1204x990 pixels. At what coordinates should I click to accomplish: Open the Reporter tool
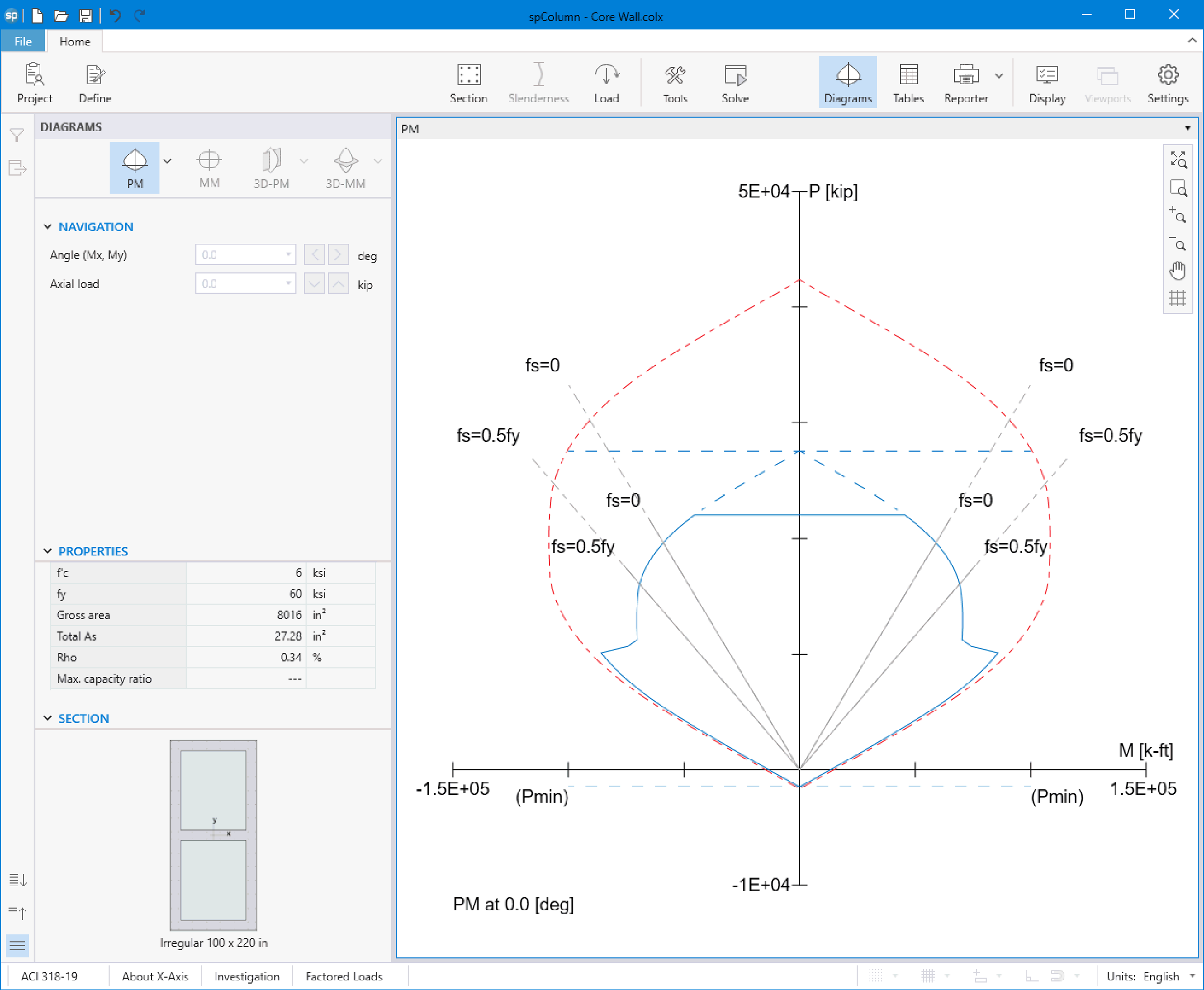965,83
